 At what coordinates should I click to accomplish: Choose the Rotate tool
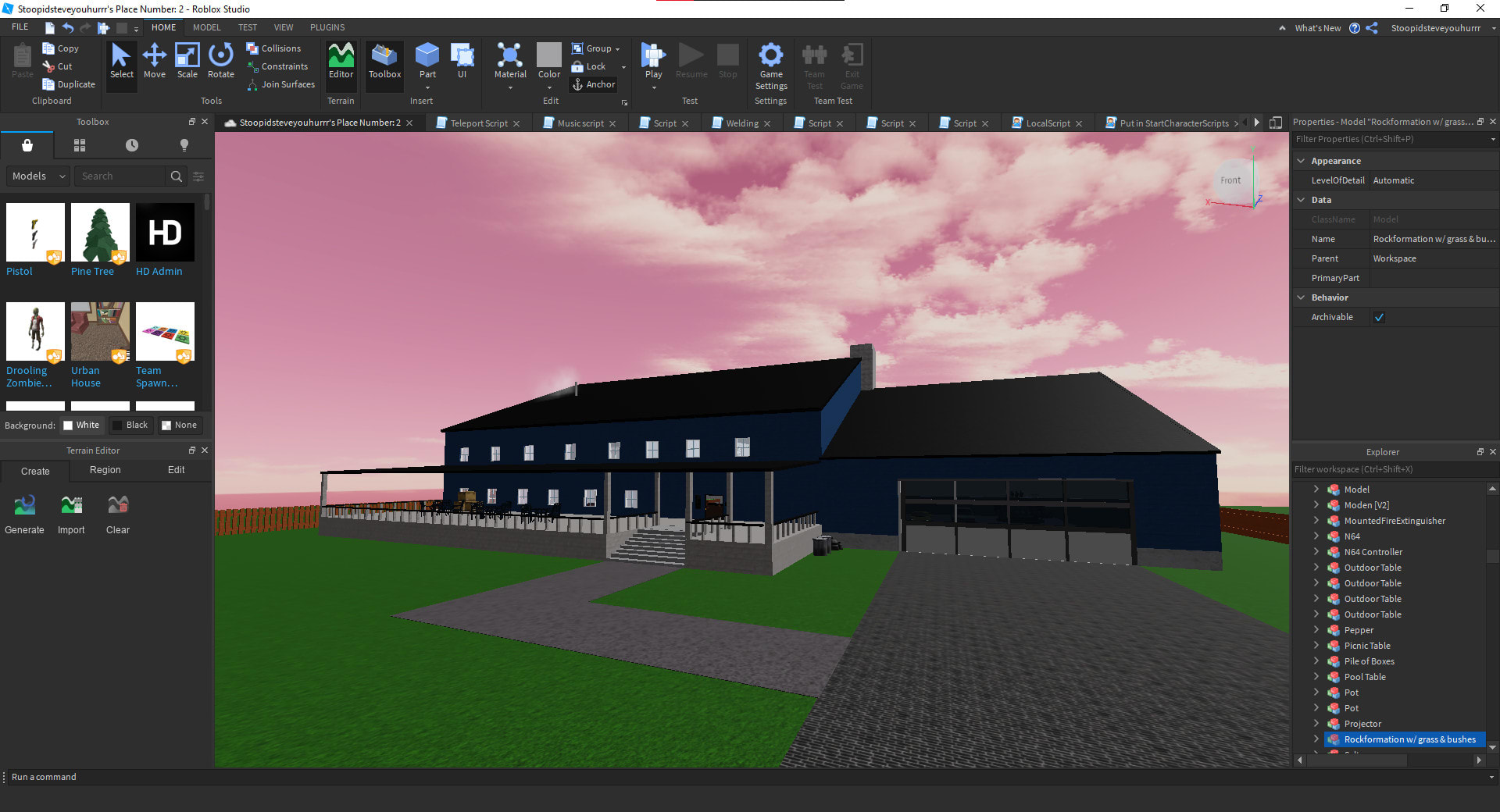[x=221, y=61]
